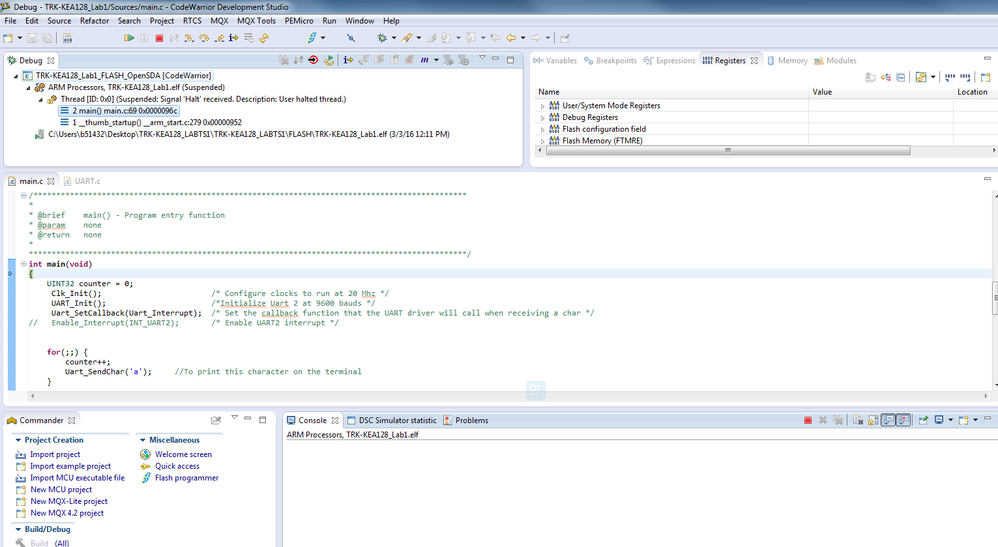Screen dimensions: 998x547
Task: Click Collapse All icon in Registers view
Action: coord(901,77)
